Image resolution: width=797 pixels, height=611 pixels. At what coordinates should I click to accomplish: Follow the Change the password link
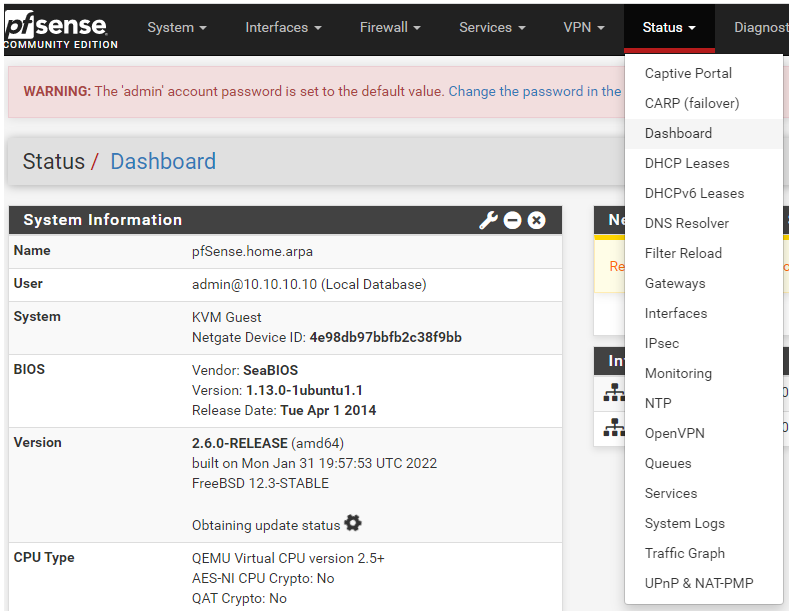tap(535, 91)
